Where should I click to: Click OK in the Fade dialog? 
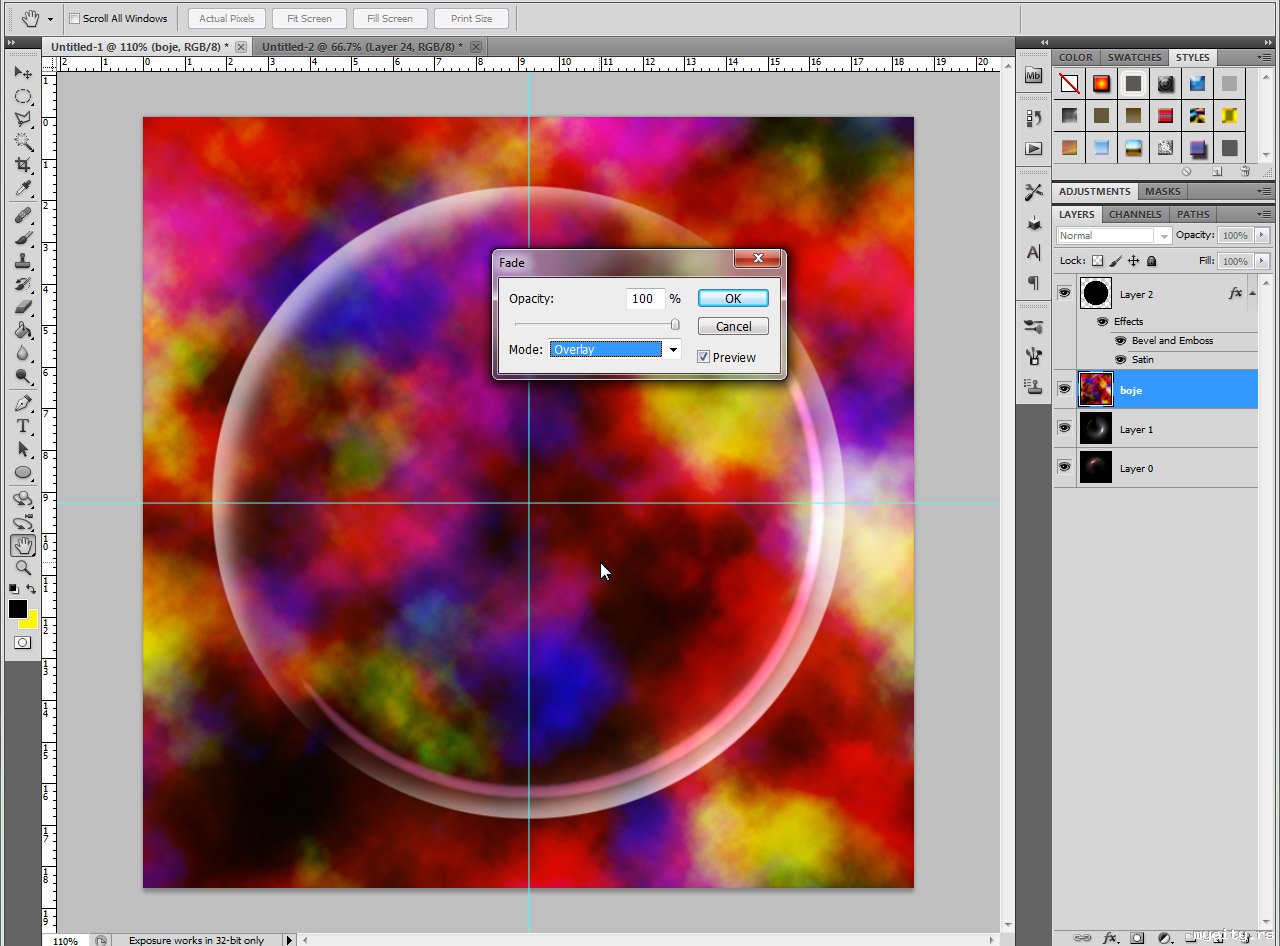[x=733, y=298]
